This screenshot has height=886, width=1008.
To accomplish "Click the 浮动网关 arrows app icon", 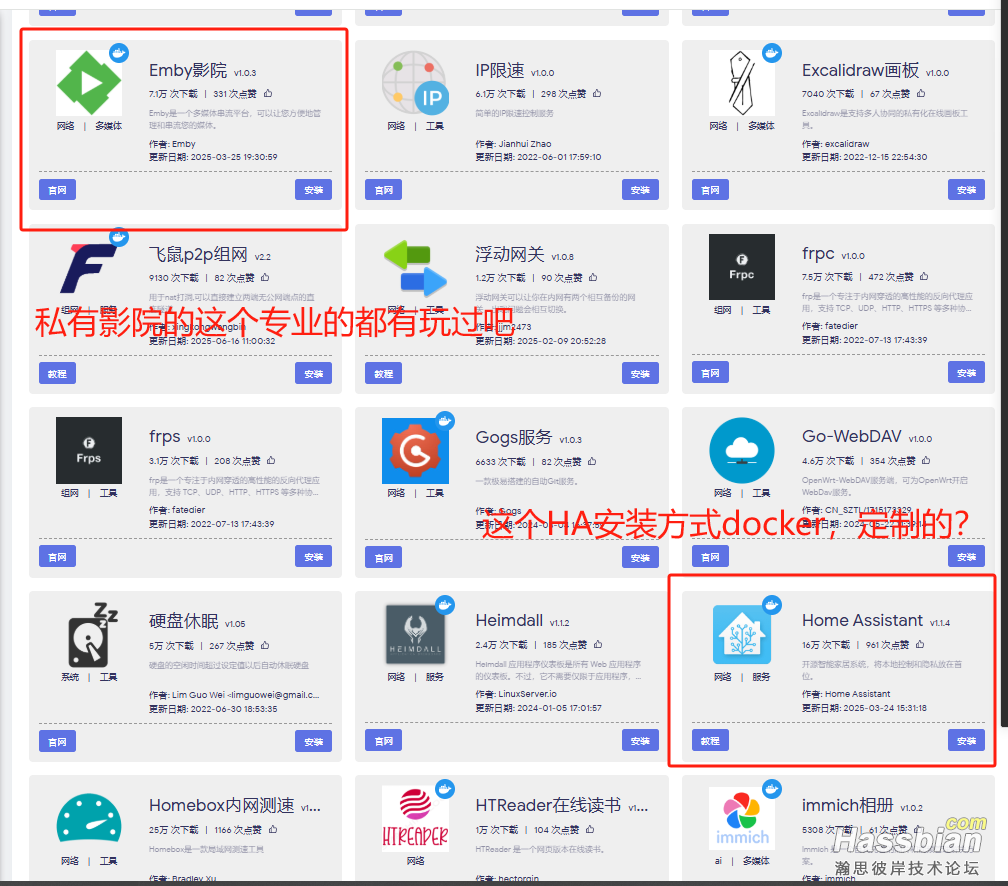I will point(415,267).
